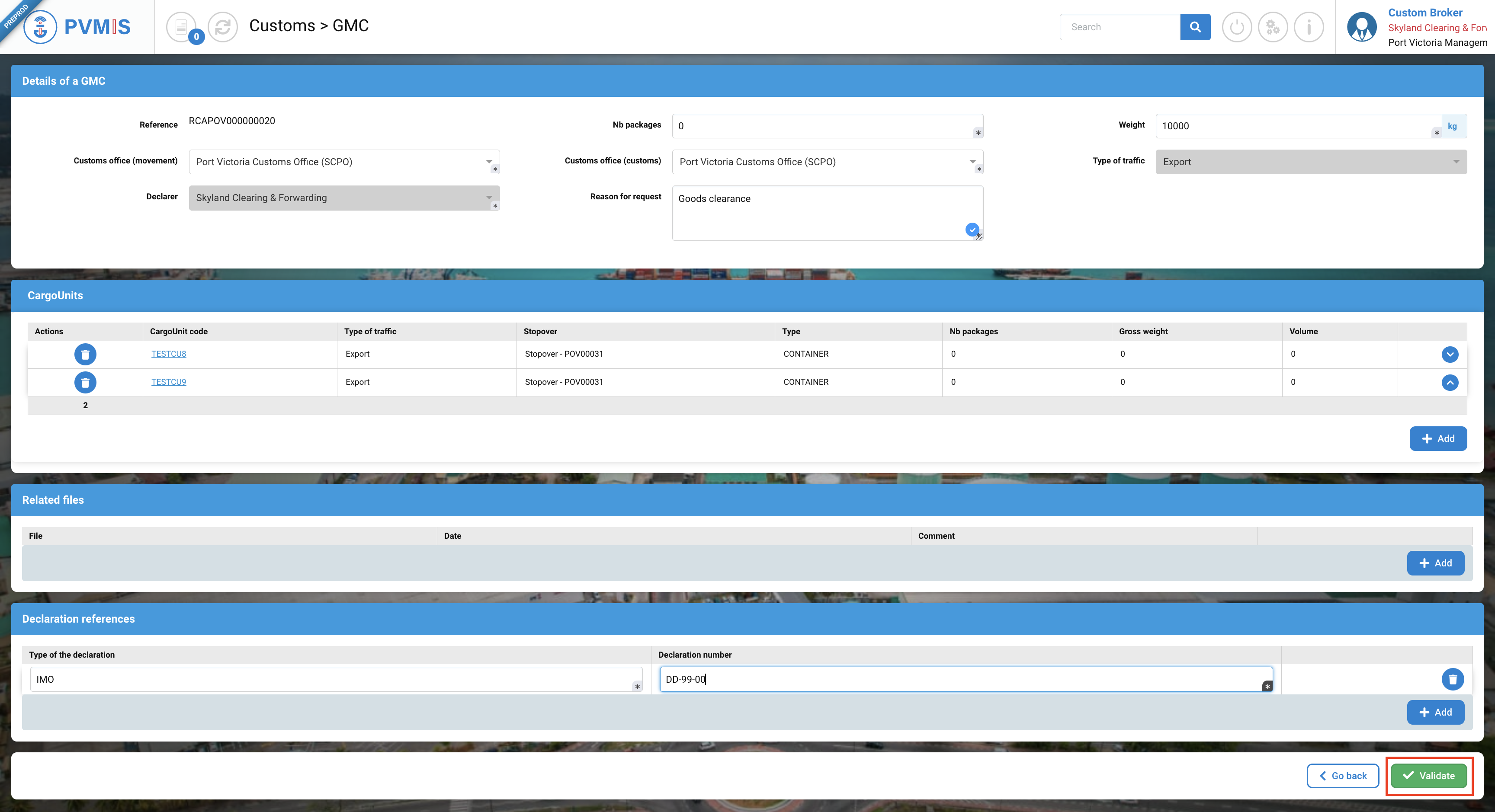The width and height of the screenshot is (1495, 812).
Task: Click the power logout icon
Action: coord(1237,27)
